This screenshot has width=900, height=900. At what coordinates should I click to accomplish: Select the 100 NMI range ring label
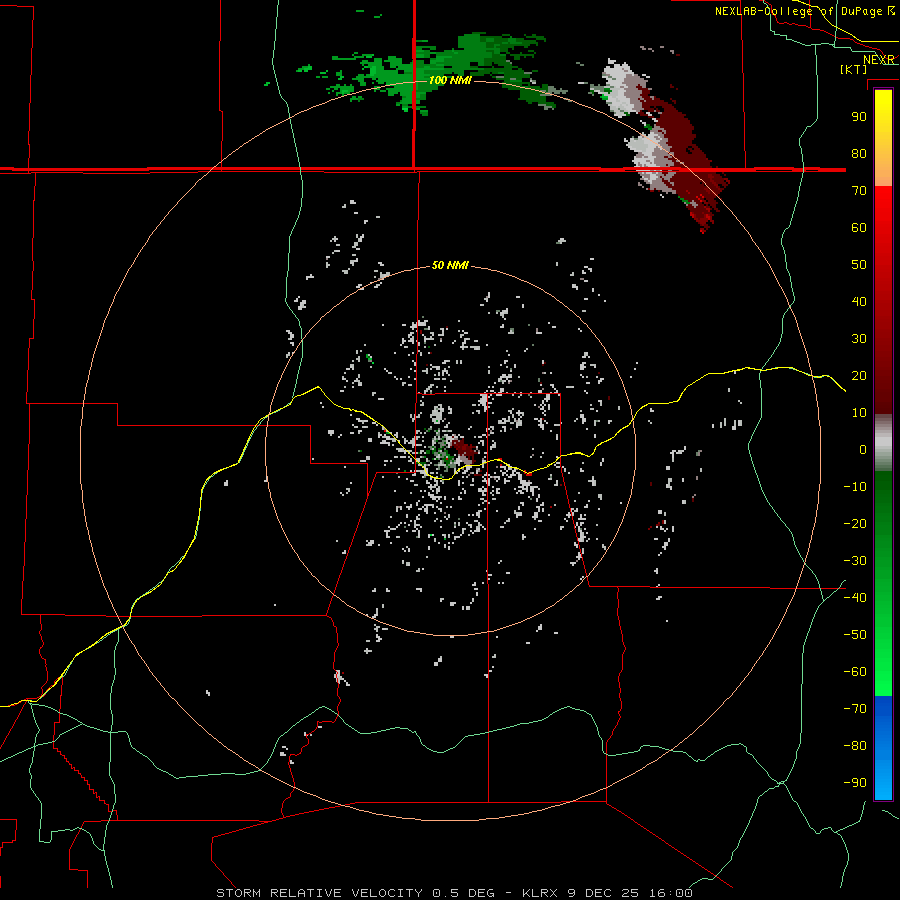(x=451, y=80)
